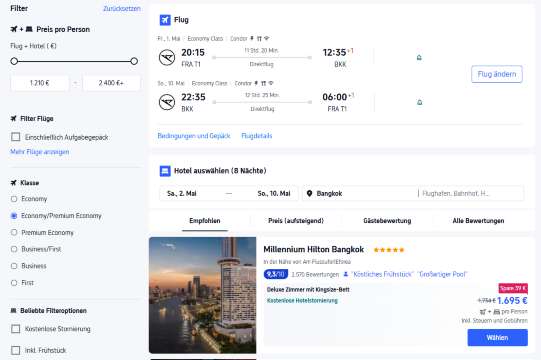
Task: Click the amenity icons on the Fr., 1. Mai flight
Action: pos(259,38)
